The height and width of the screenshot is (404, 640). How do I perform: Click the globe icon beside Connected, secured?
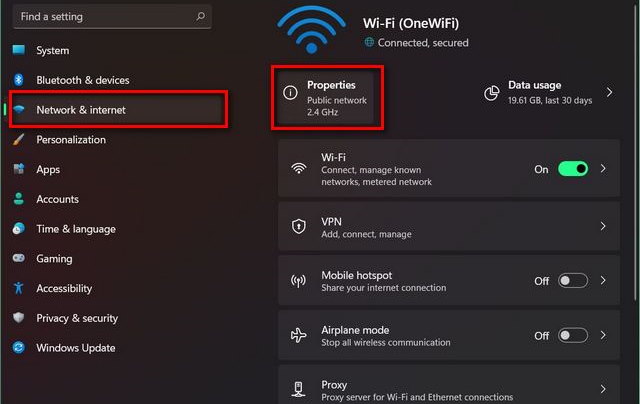[369, 42]
